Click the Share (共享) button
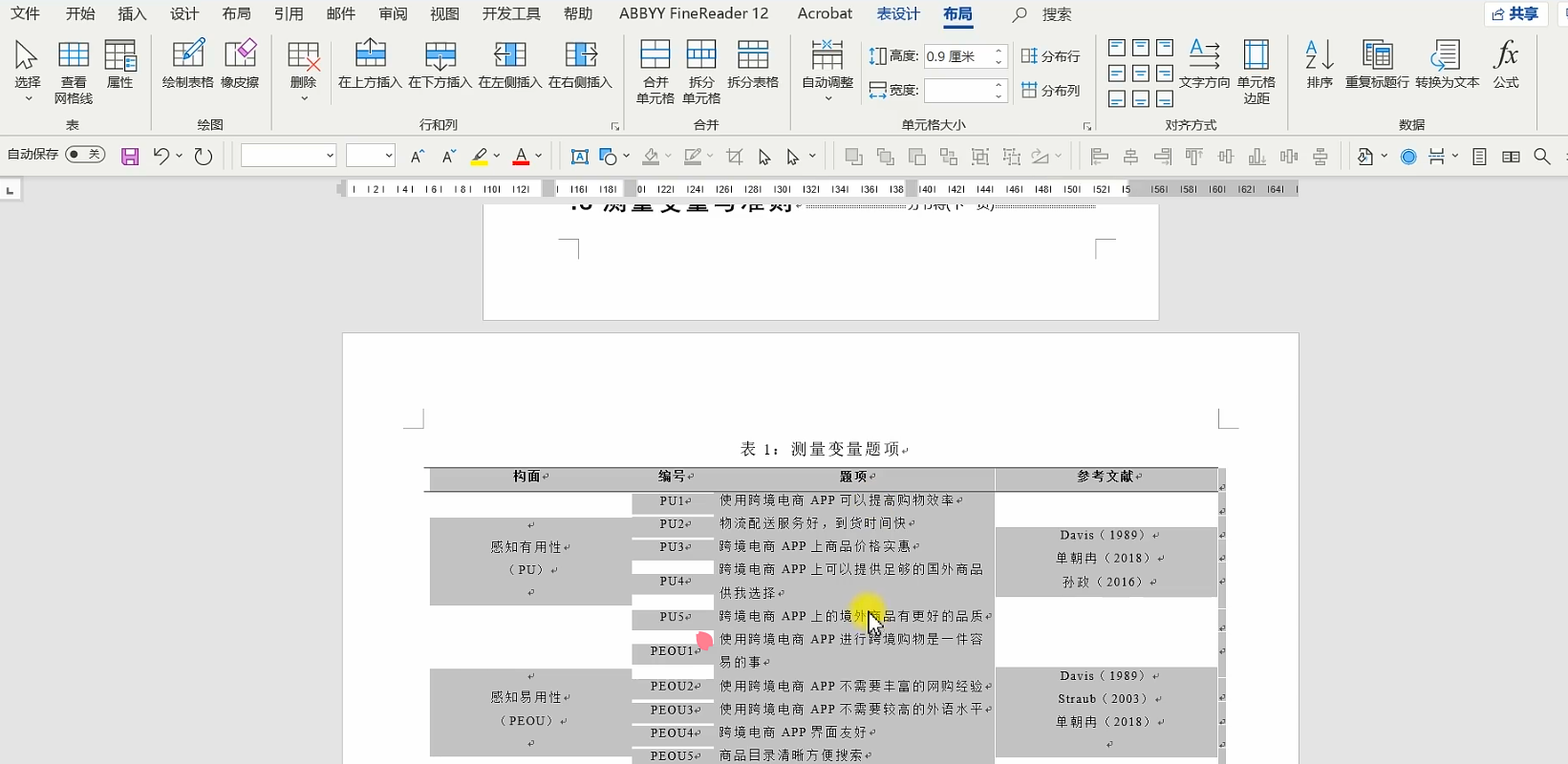Screen dimensions: 1568x764 point(1515,14)
